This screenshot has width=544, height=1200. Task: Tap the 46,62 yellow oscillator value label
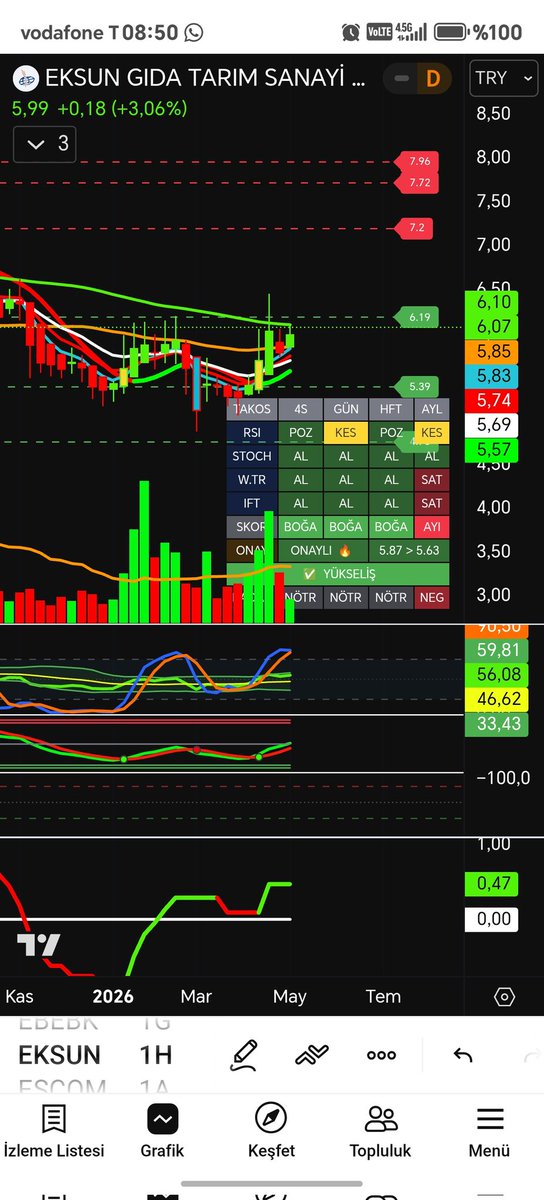[x=494, y=699]
